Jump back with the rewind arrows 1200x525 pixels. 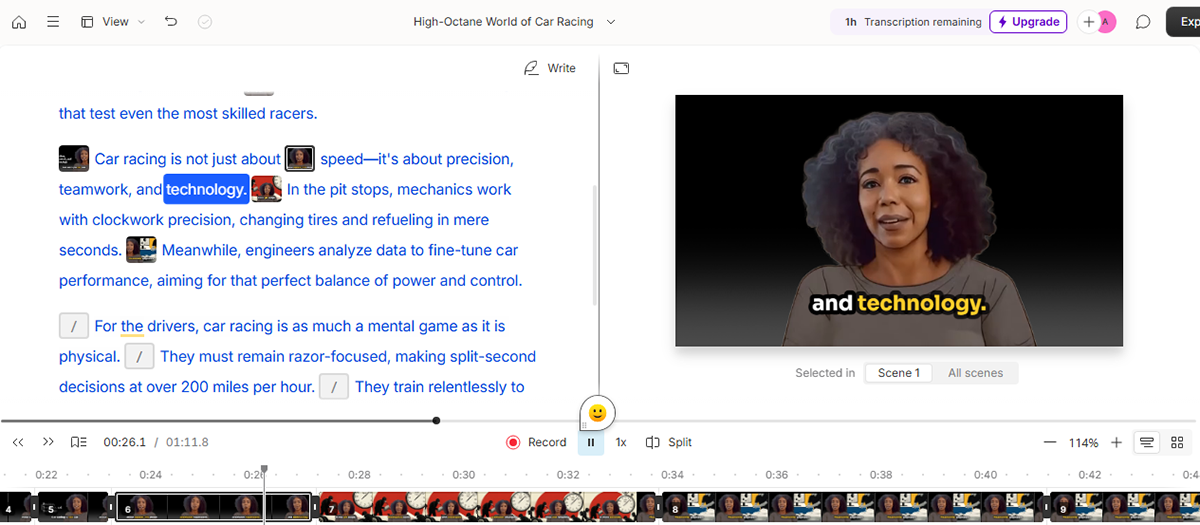point(18,442)
